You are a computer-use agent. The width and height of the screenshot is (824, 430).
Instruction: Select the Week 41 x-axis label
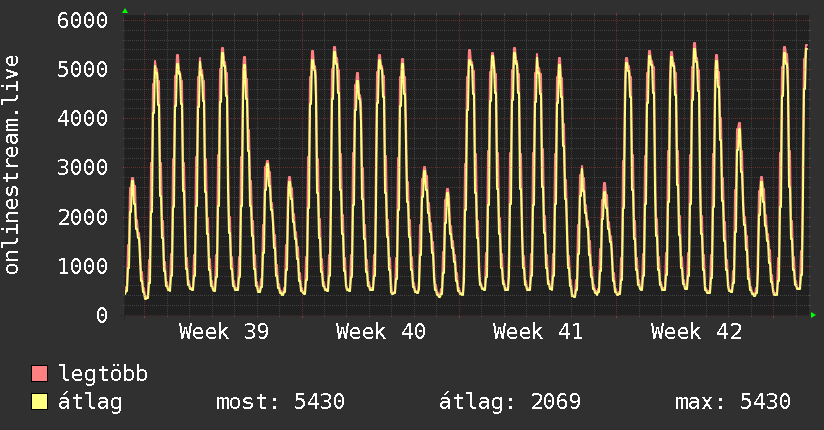(x=538, y=332)
